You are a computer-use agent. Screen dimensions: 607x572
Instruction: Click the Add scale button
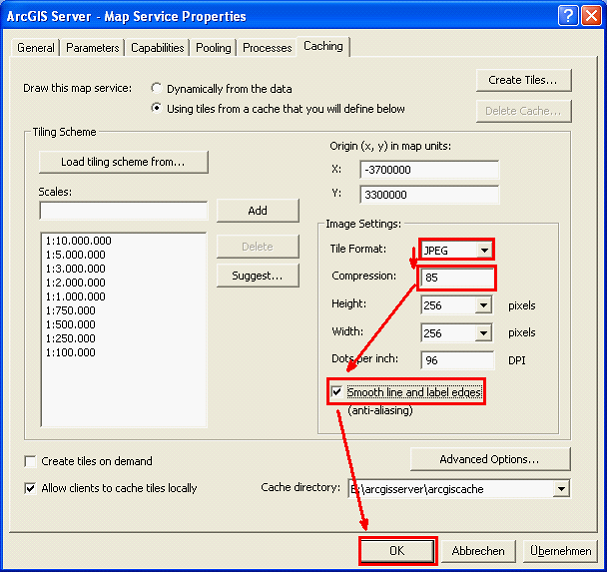point(258,211)
